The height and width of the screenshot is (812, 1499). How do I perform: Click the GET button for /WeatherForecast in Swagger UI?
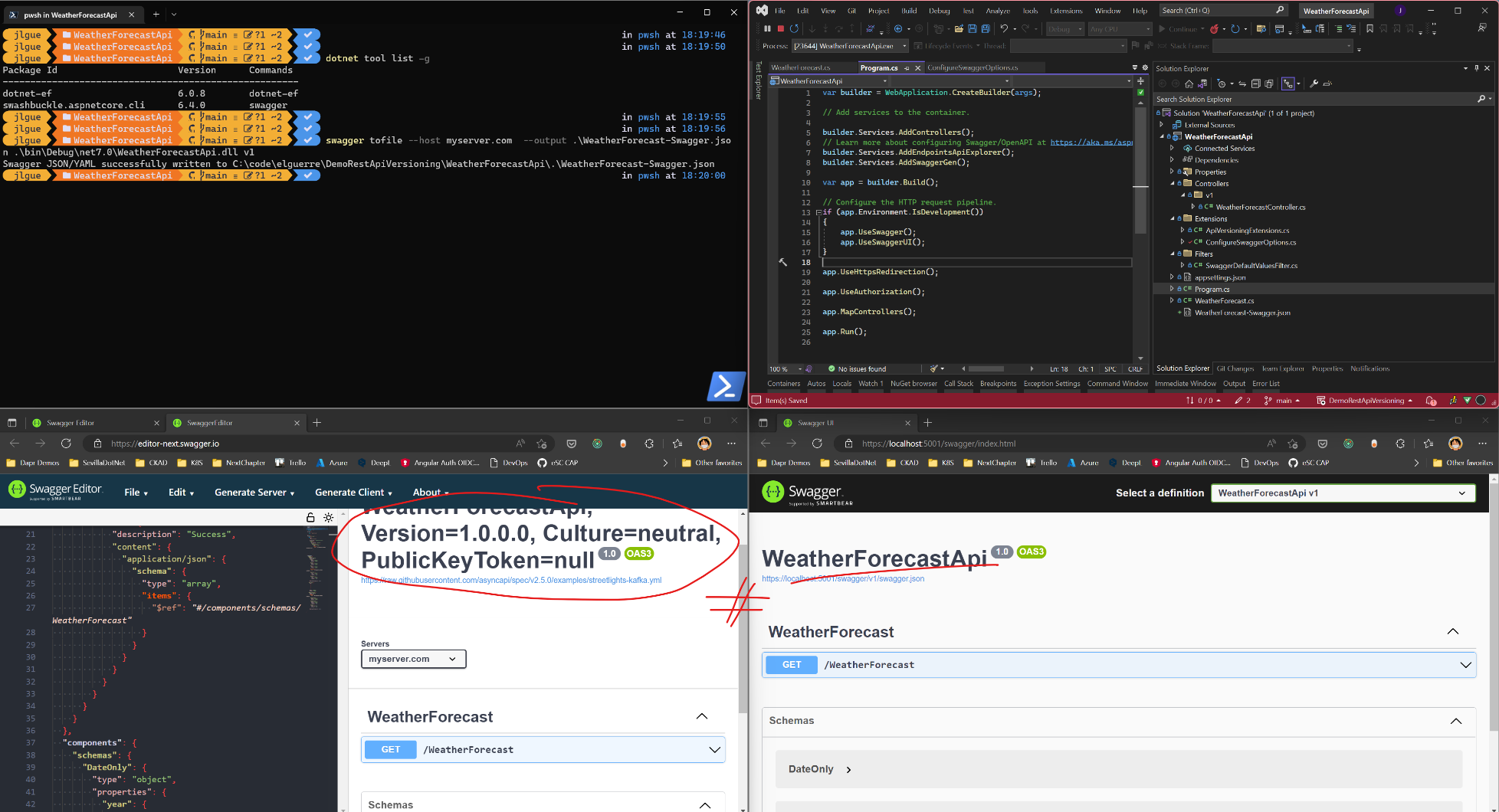792,665
